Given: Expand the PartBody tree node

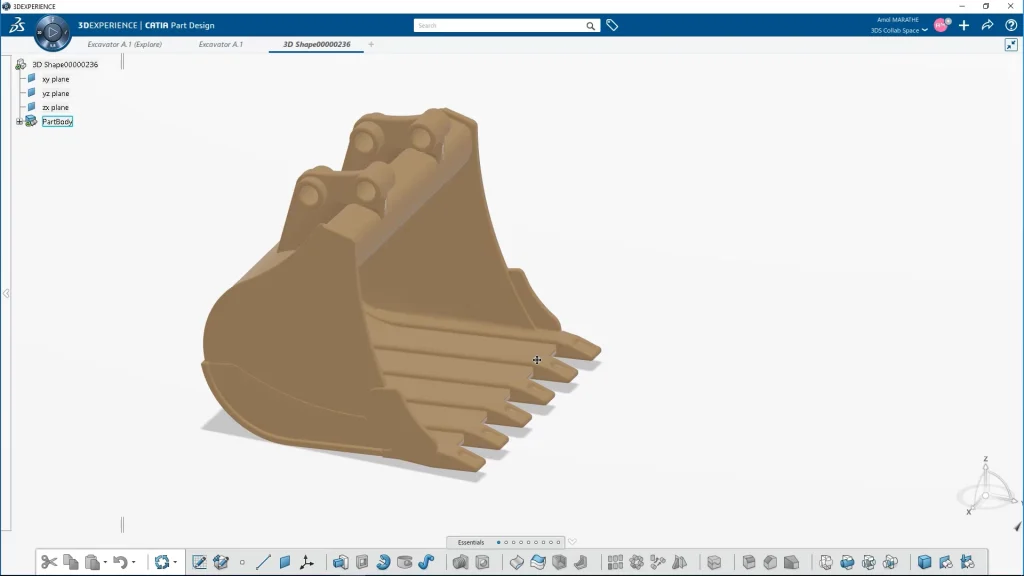Looking at the screenshot, I should click(19, 121).
